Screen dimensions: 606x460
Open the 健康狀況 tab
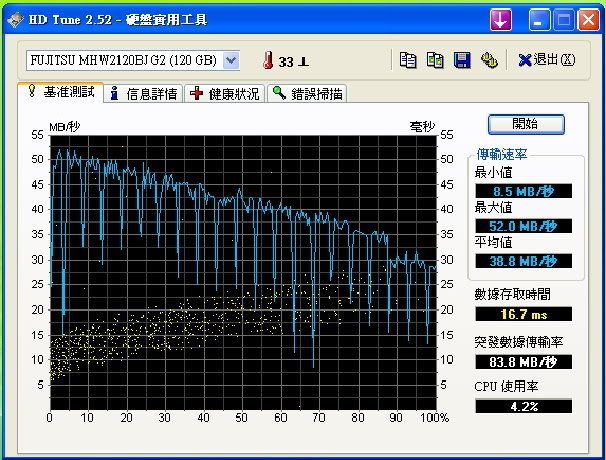(x=225, y=93)
